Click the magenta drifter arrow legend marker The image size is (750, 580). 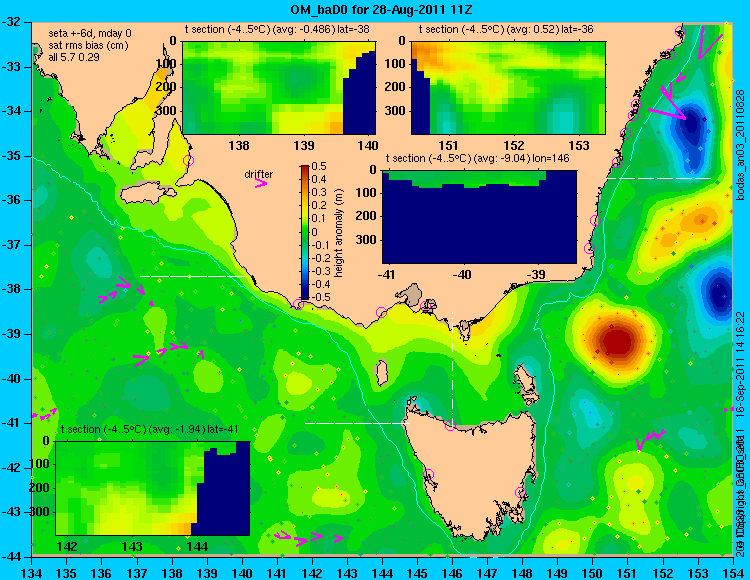click(261, 183)
